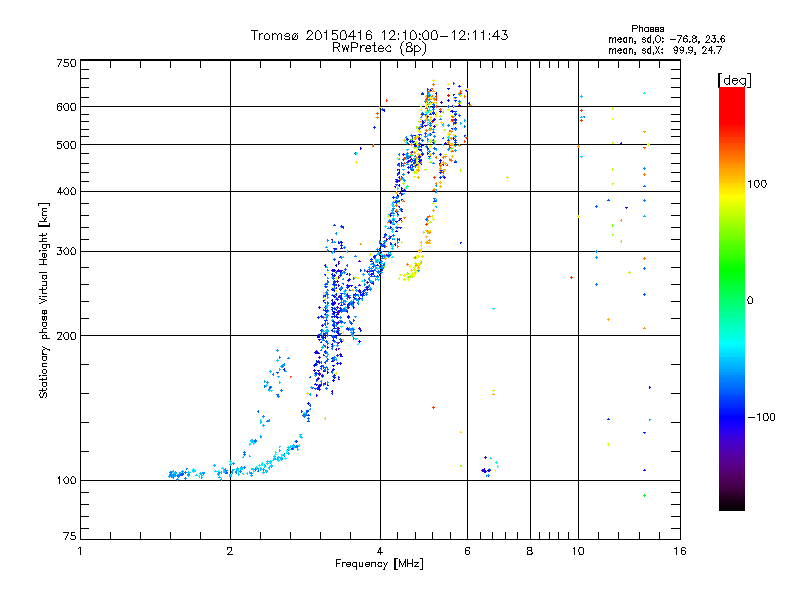Click the y-axis tick label '600'
Viewport: 800px width, 600px height.
pyautogui.click(x=67, y=107)
